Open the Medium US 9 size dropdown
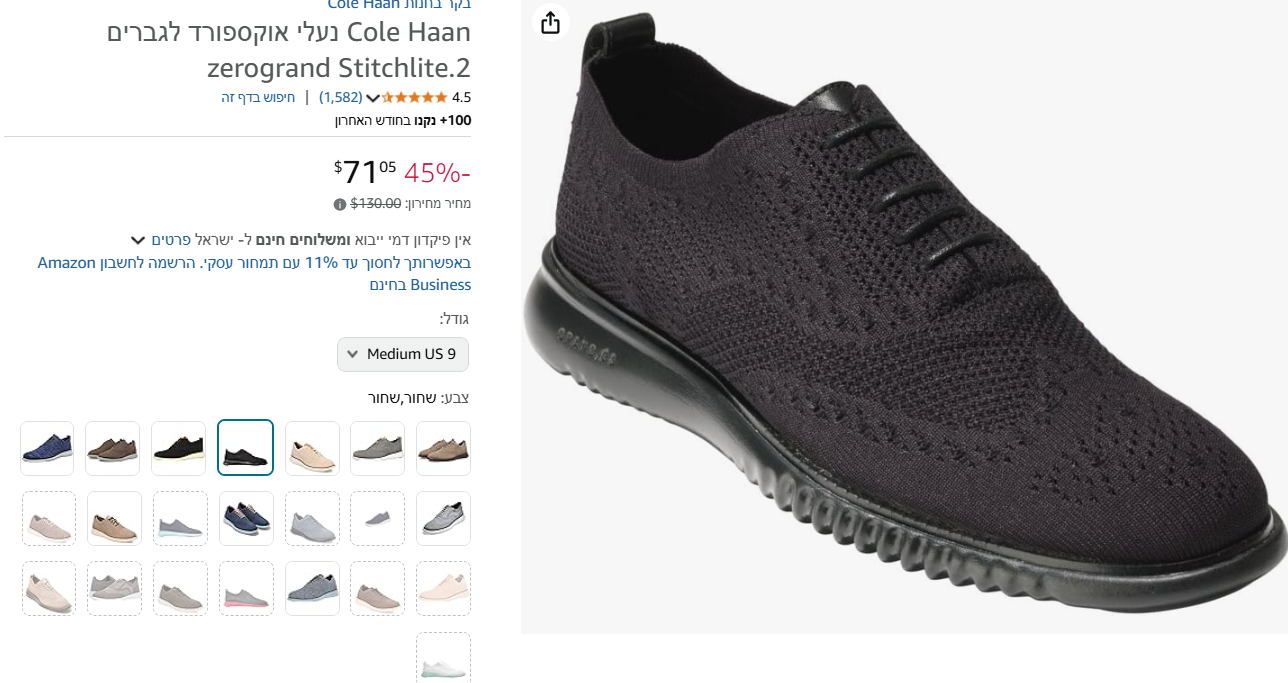The image size is (1288, 683). [x=403, y=354]
